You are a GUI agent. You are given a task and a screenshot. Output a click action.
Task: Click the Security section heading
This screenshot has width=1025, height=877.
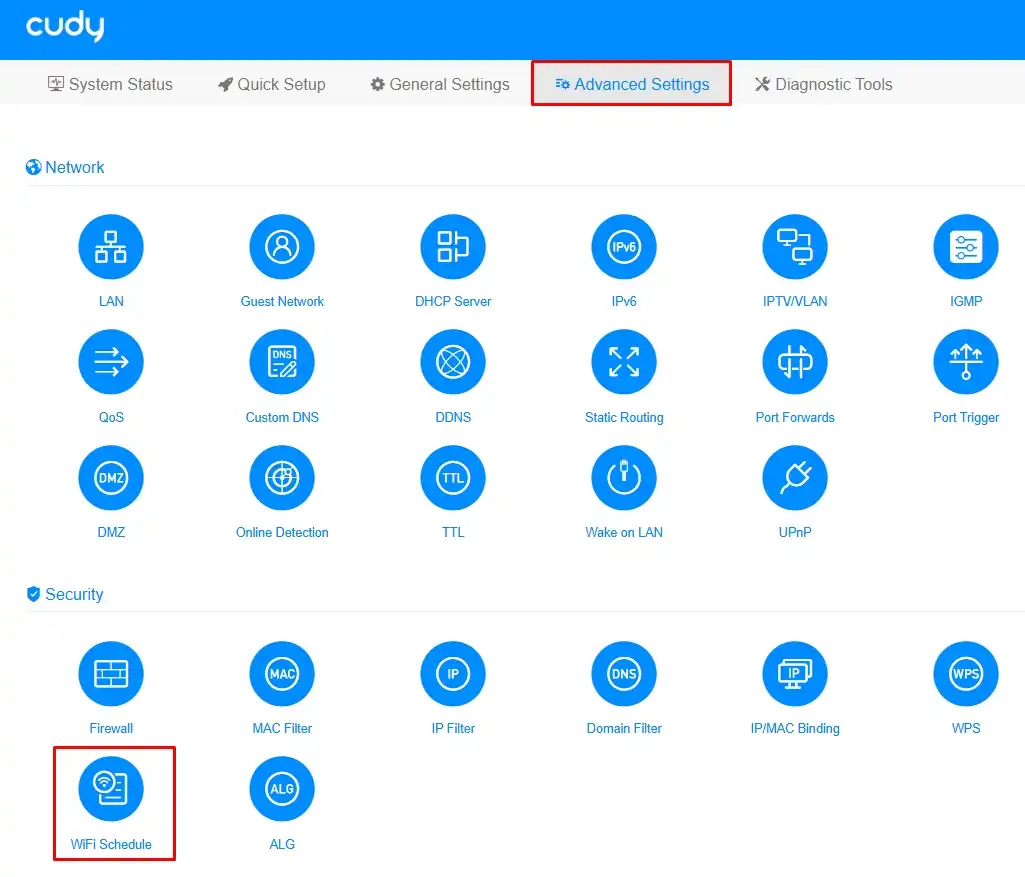click(x=65, y=594)
